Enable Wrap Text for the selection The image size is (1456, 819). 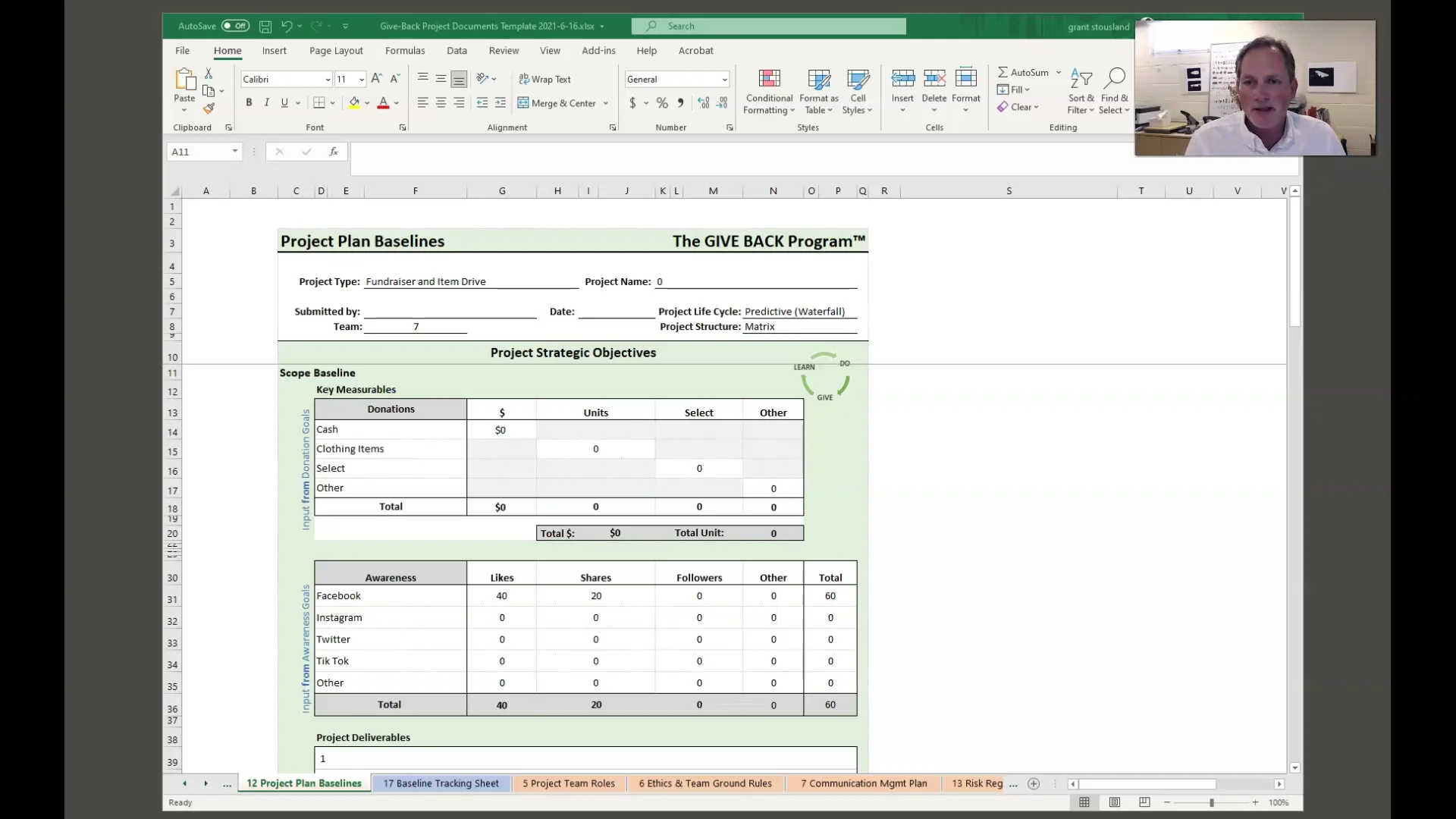[x=545, y=79]
